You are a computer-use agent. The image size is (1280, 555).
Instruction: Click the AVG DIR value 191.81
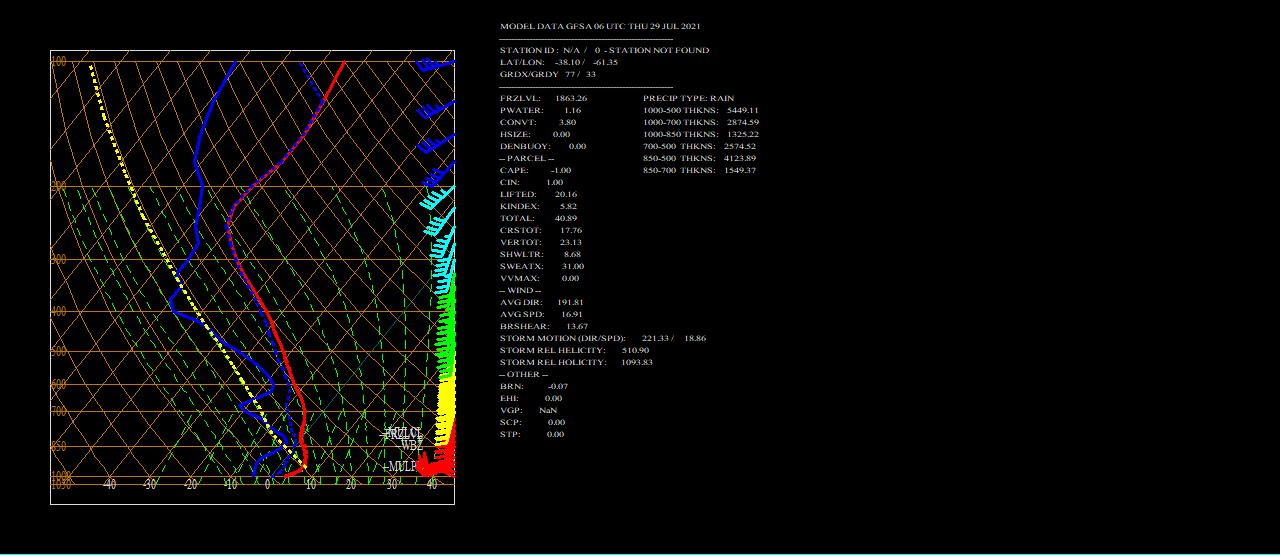[x=570, y=302]
